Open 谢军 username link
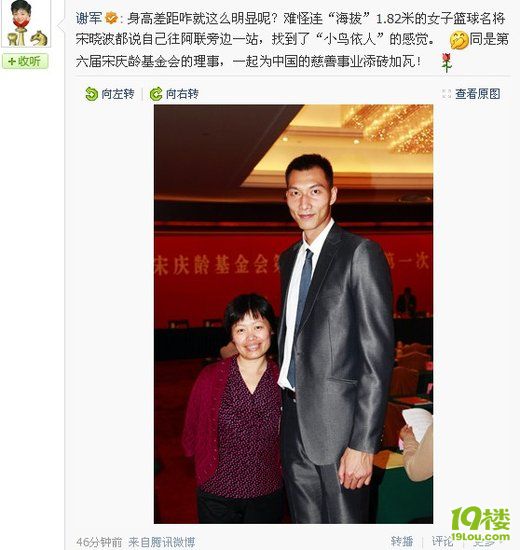This screenshot has height=550, width=520. tap(89, 18)
